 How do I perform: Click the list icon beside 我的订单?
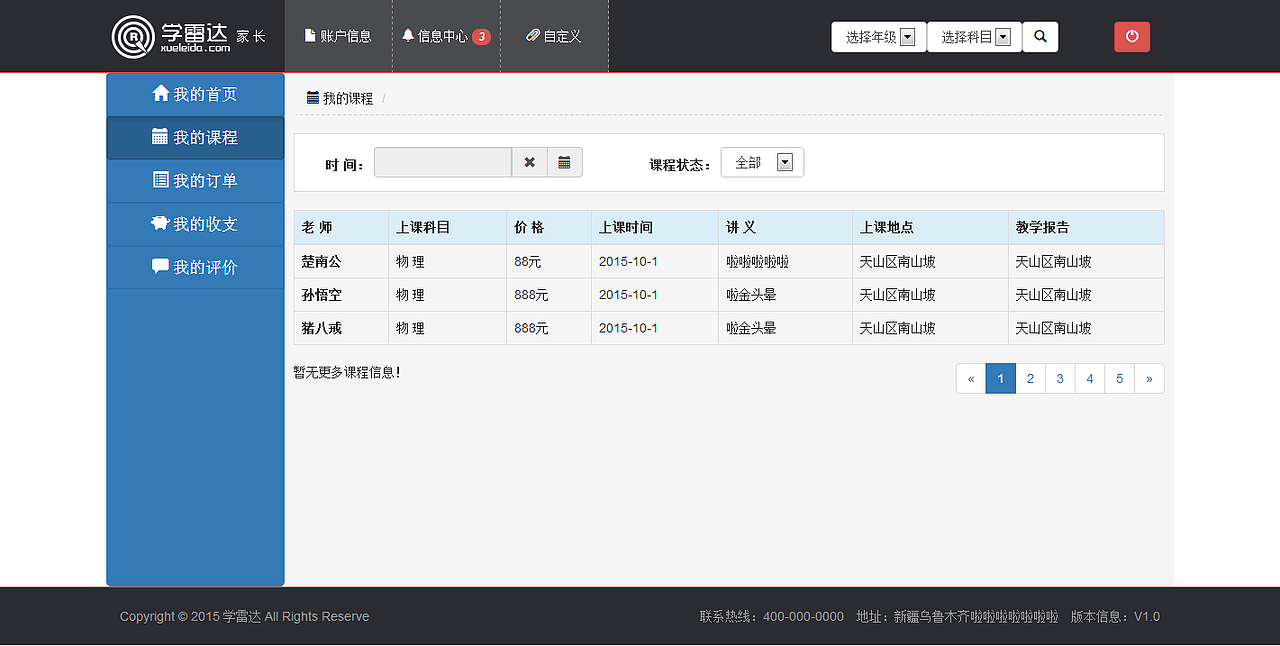pos(161,180)
